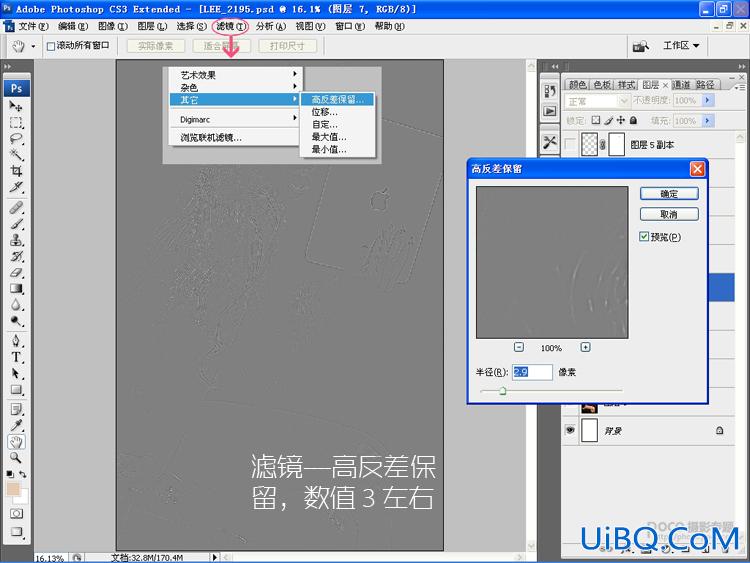Toggle lock image pixels
The width and height of the screenshot is (750, 563).
(608, 120)
